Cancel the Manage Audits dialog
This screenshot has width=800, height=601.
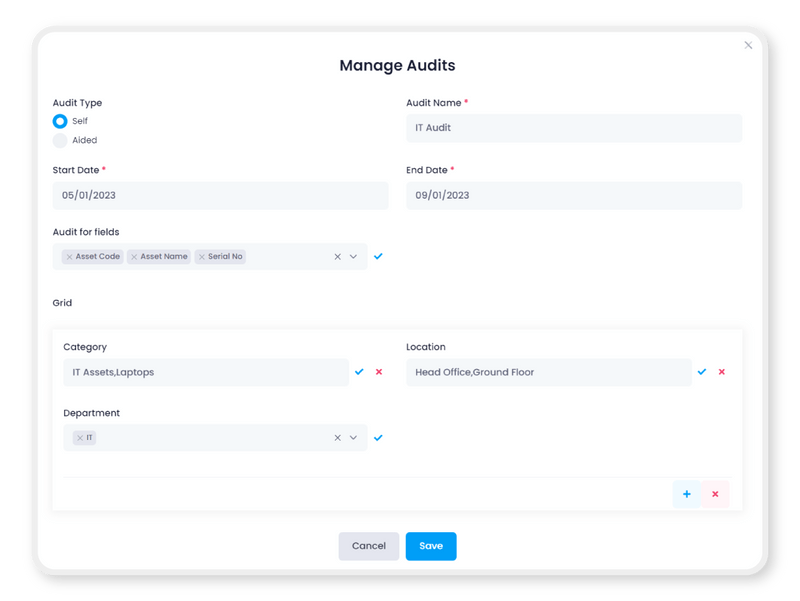click(369, 546)
